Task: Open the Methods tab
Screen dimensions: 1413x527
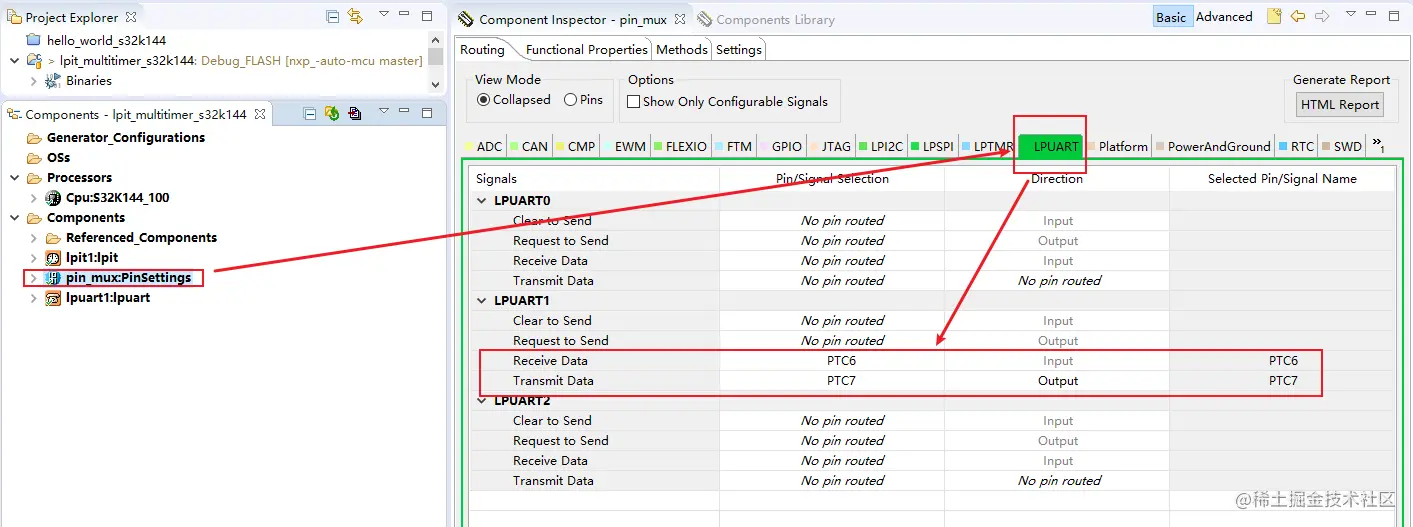Action: [x=682, y=50]
